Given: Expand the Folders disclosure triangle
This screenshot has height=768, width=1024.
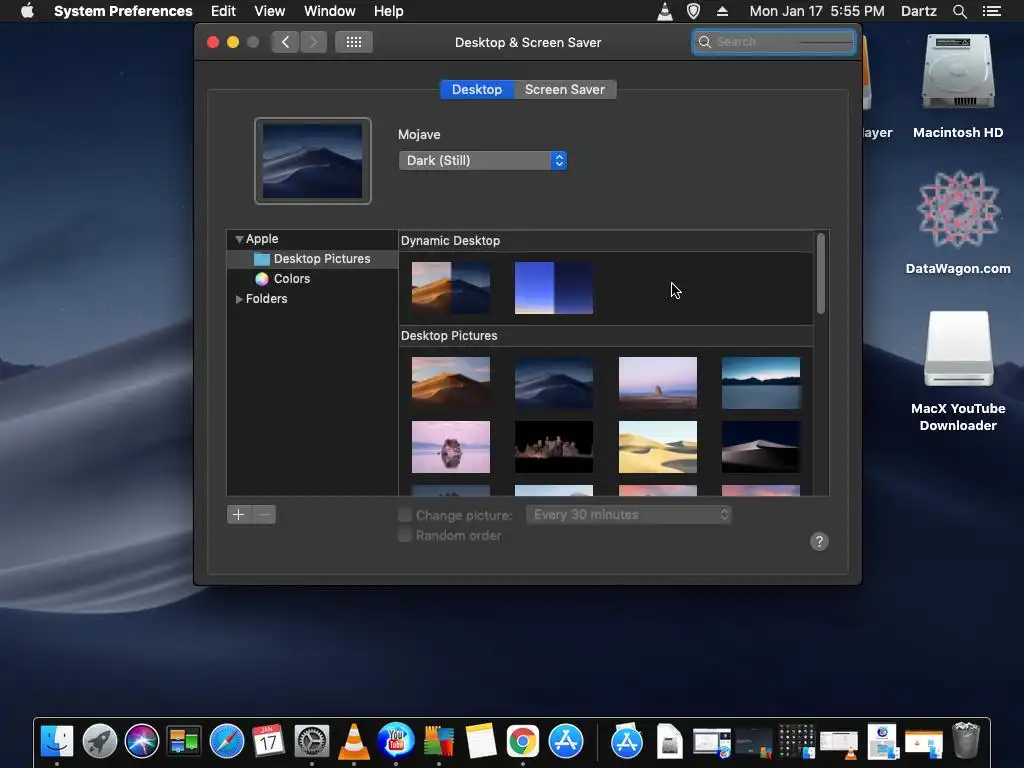Looking at the screenshot, I should tap(239, 299).
